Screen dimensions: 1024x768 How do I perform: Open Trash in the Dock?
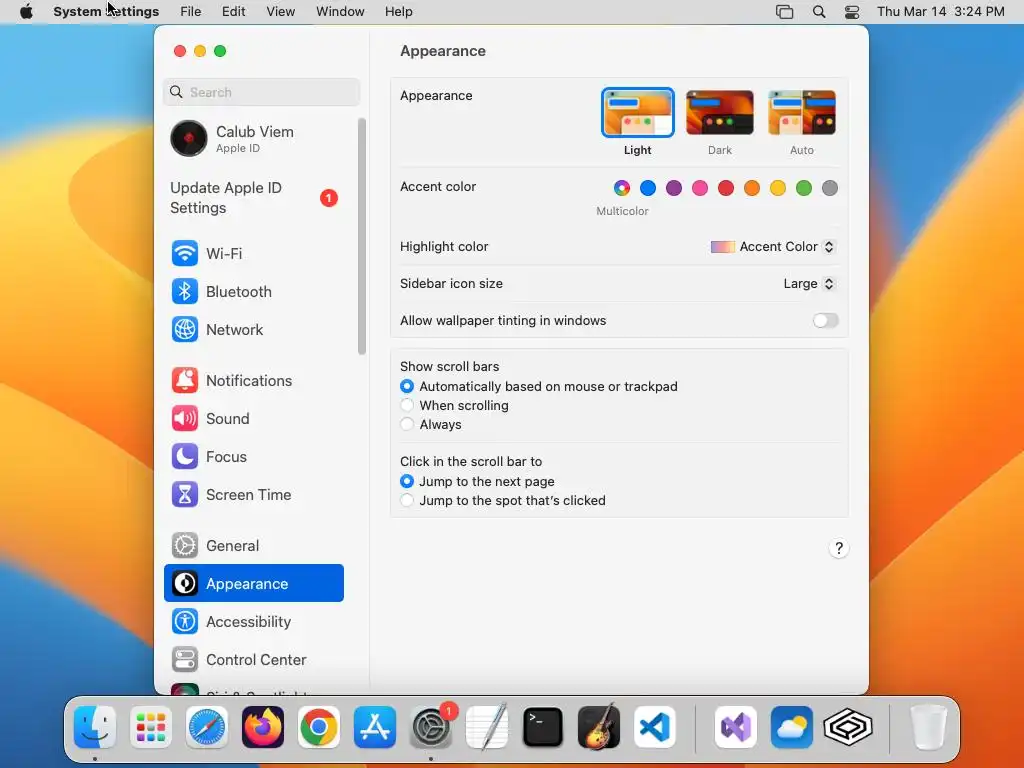point(928,727)
